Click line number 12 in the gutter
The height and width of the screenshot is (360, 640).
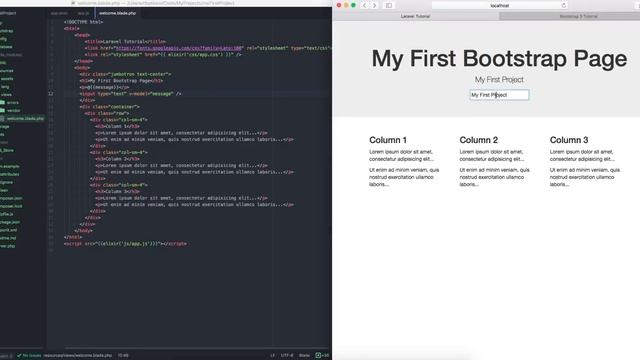point(51,93)
